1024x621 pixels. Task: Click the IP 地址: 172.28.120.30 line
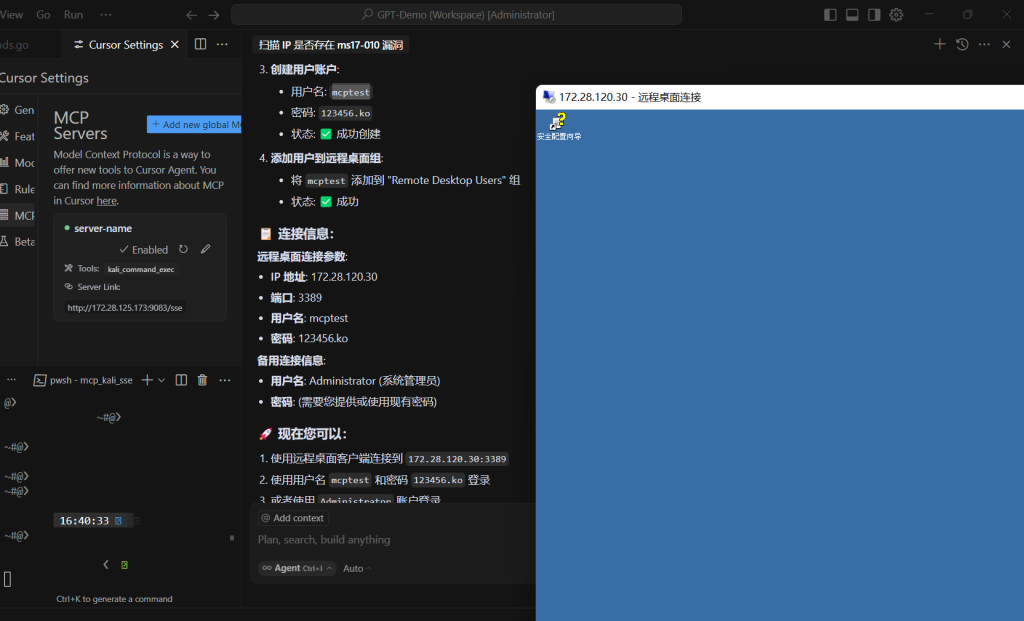[324, 277]
